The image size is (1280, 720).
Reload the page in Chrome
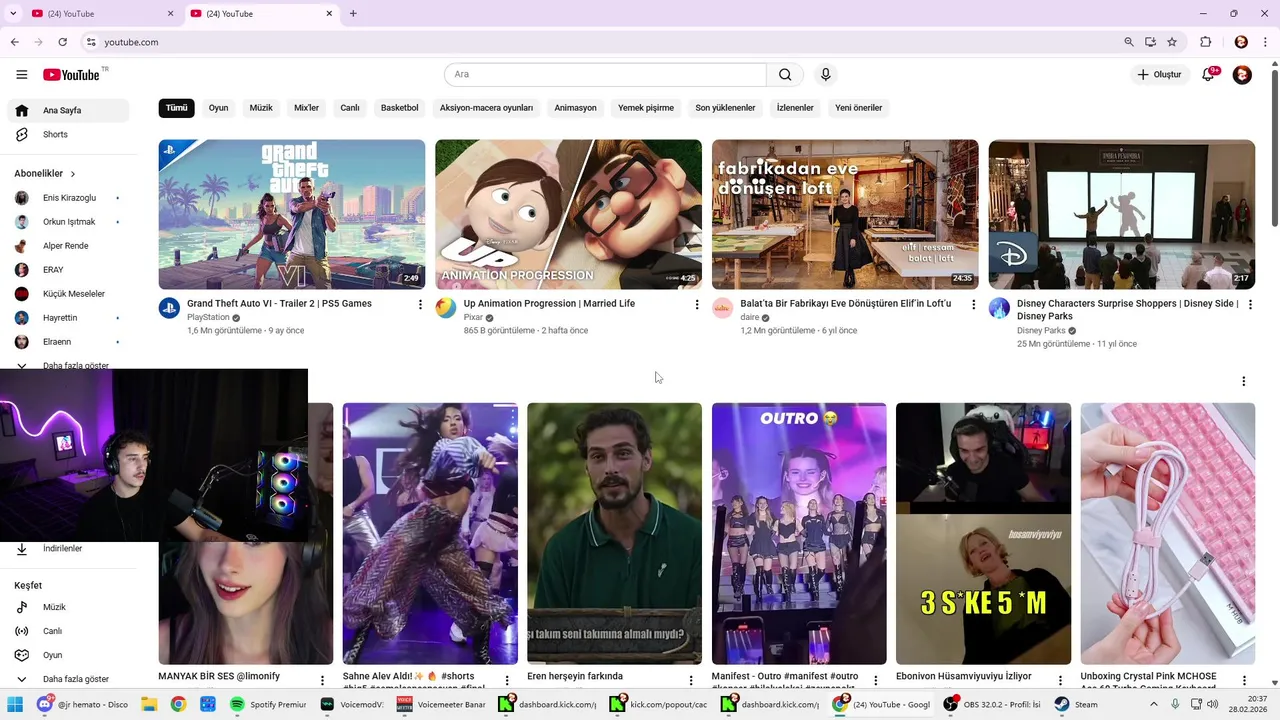[62, 42]
